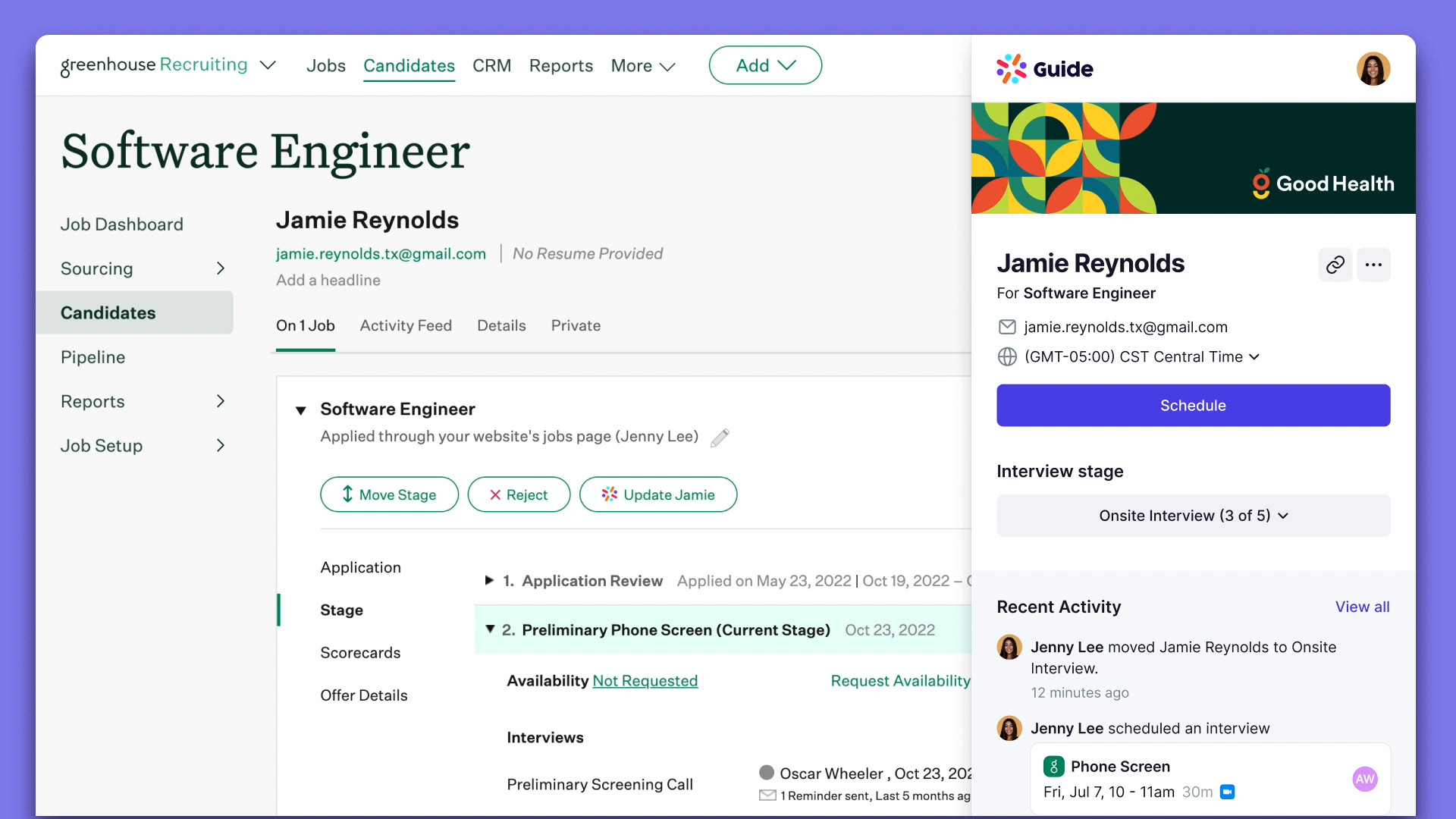Click the envelope email icon in Guide panel
Viewport: 1456px width, 819px height.
click(x=1007, y=327)
